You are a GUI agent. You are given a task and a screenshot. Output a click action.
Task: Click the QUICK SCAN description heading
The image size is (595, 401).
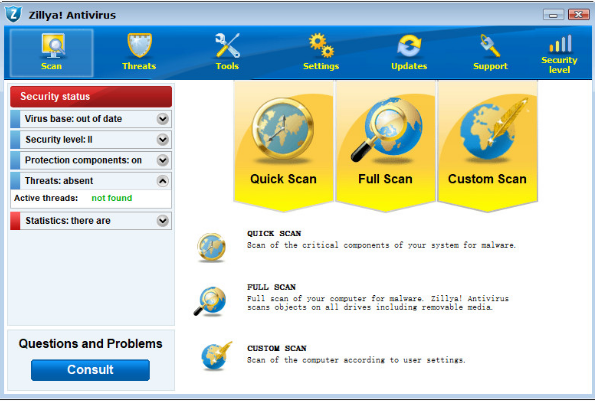(x=274, y=233)
